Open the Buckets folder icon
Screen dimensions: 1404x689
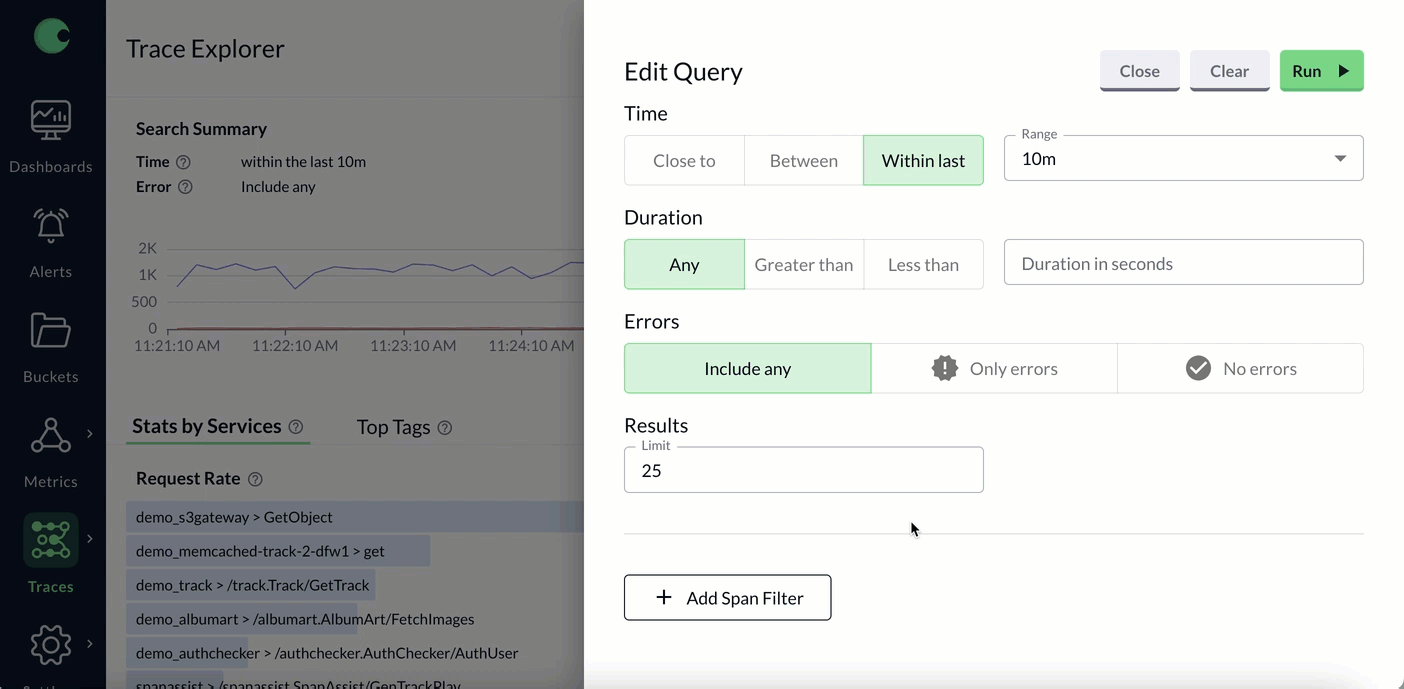click(51, 331)
